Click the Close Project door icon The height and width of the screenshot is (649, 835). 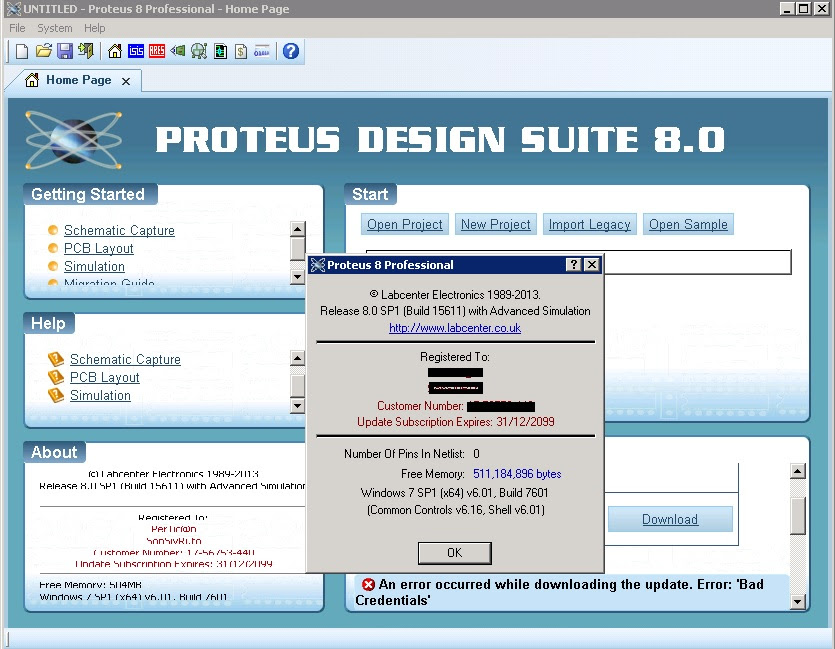pos(86,51)
